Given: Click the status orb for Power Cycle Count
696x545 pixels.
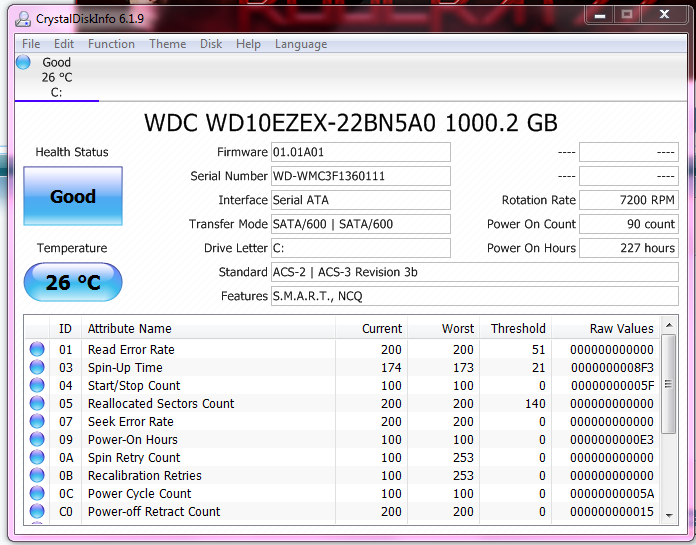Looking at the screenshot, I should (37, 493).
